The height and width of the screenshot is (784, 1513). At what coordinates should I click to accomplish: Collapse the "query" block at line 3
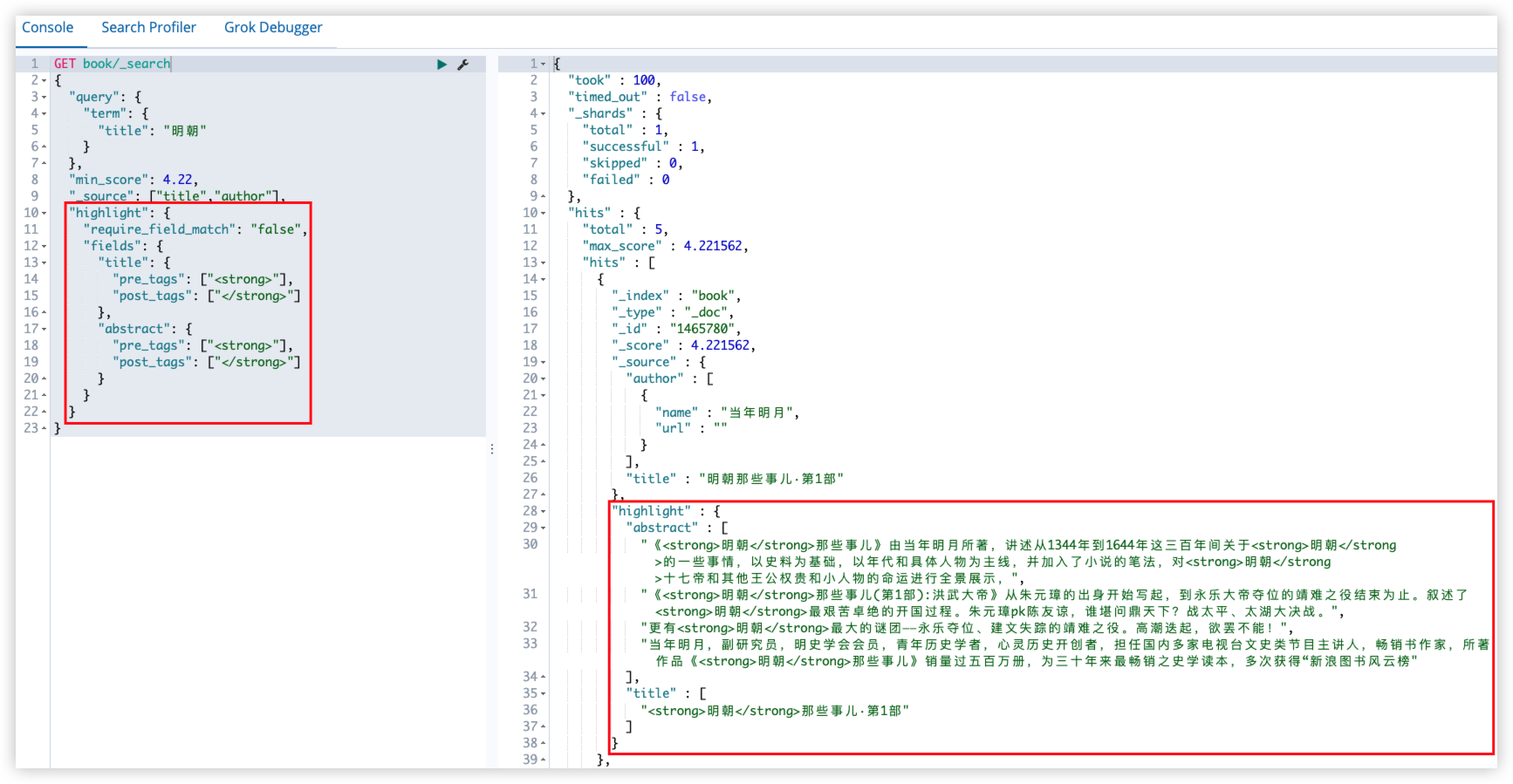pos(44,97)
